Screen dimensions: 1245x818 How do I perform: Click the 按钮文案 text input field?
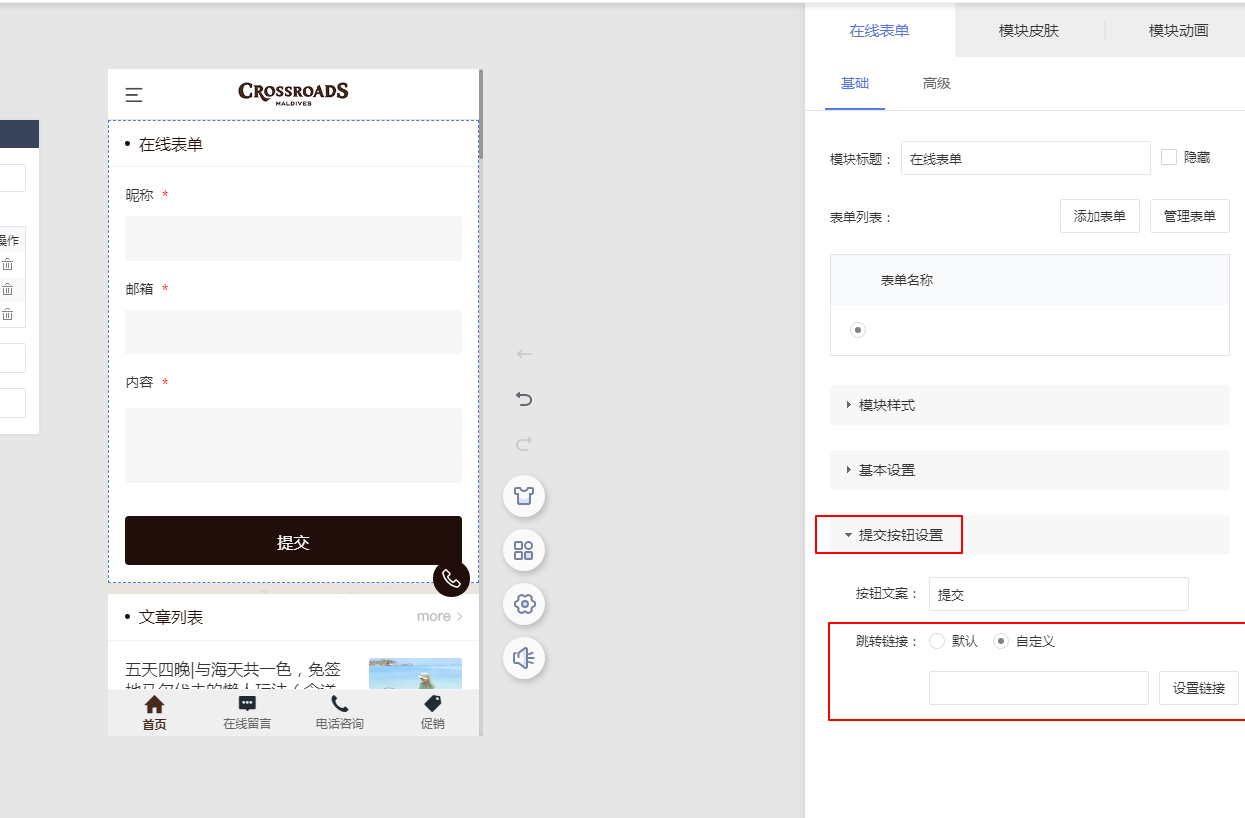pos(1058,594)
